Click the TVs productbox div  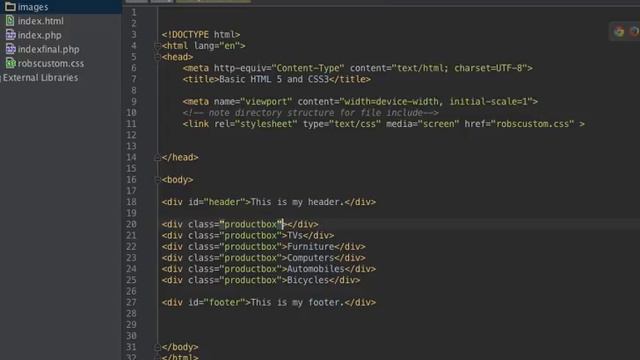pos(248,236)
